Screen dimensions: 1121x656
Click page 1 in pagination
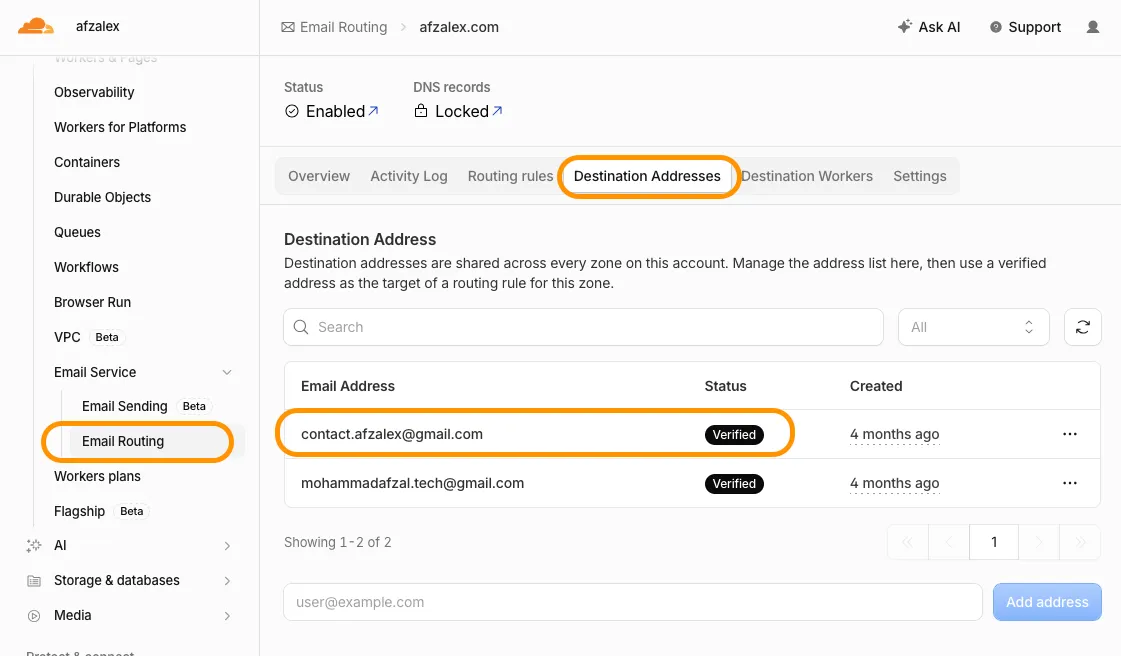pyautogui.click(x=994, y=542)
